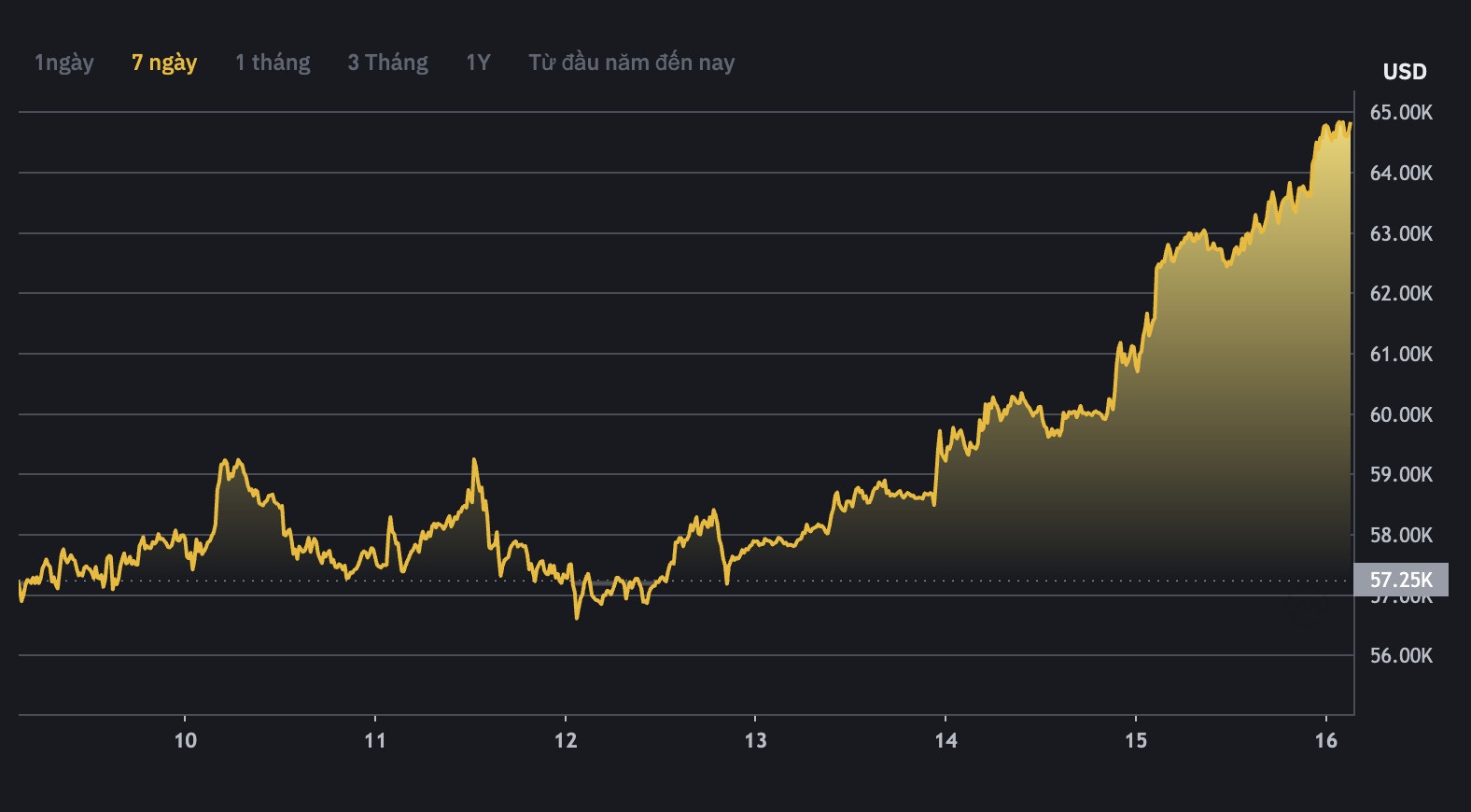Click the USD currency label
The image size is (1471, 812).
pyautogui.click(x=1404, y=72)
